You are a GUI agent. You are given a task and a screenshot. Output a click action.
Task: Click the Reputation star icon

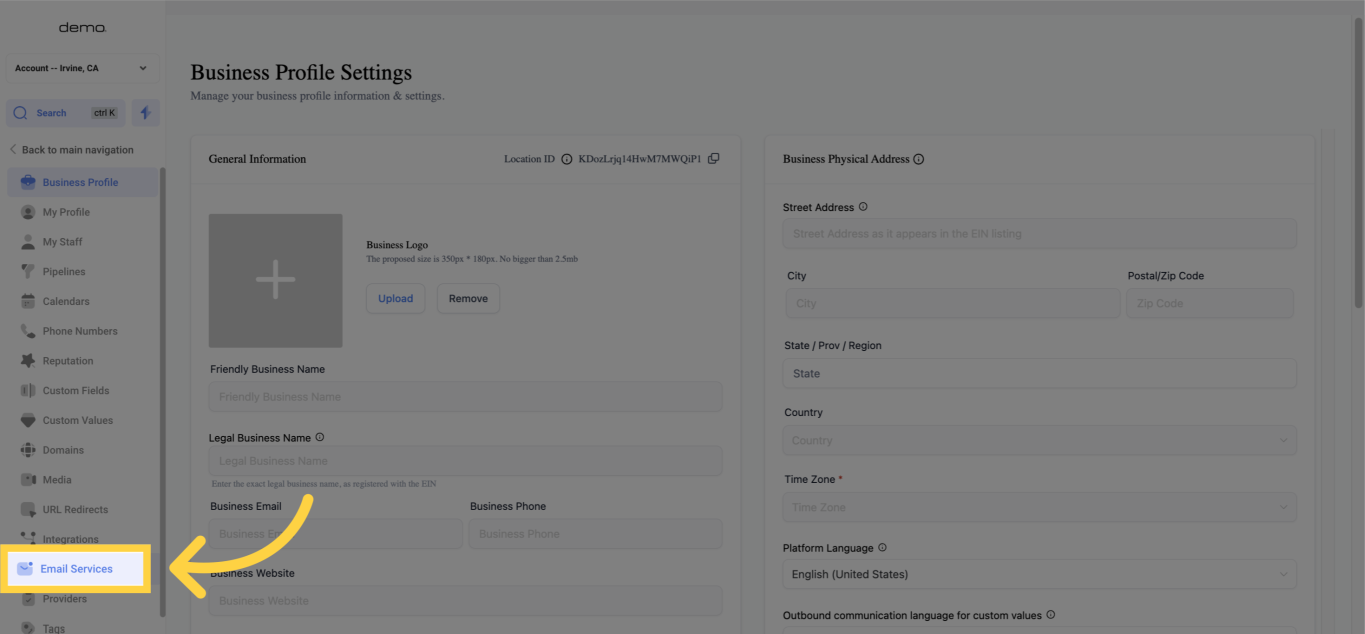[x=28, y=361]
